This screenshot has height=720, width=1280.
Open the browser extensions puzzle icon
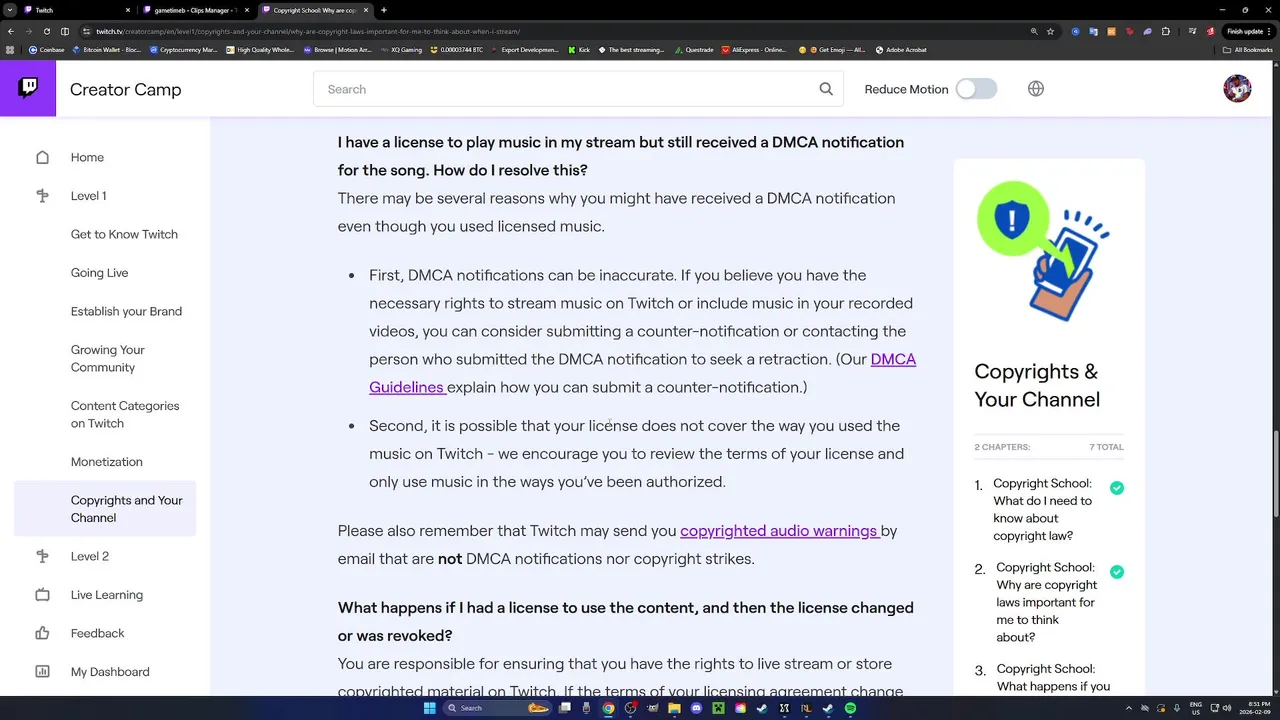click(x=1166, y=31)
